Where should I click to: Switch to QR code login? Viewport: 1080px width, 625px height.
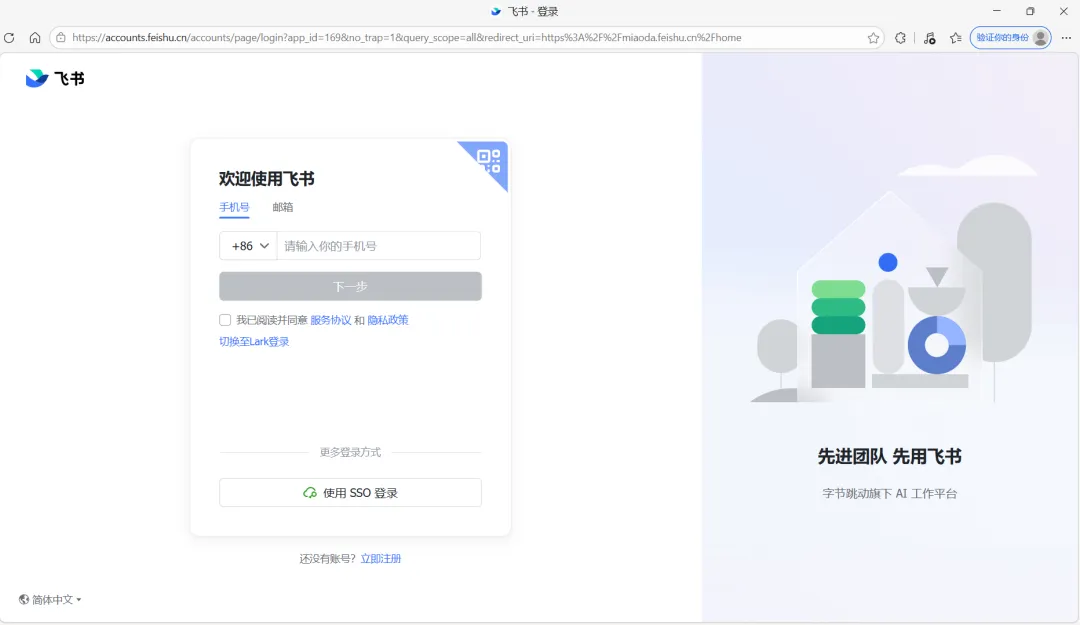pos(490,161)
